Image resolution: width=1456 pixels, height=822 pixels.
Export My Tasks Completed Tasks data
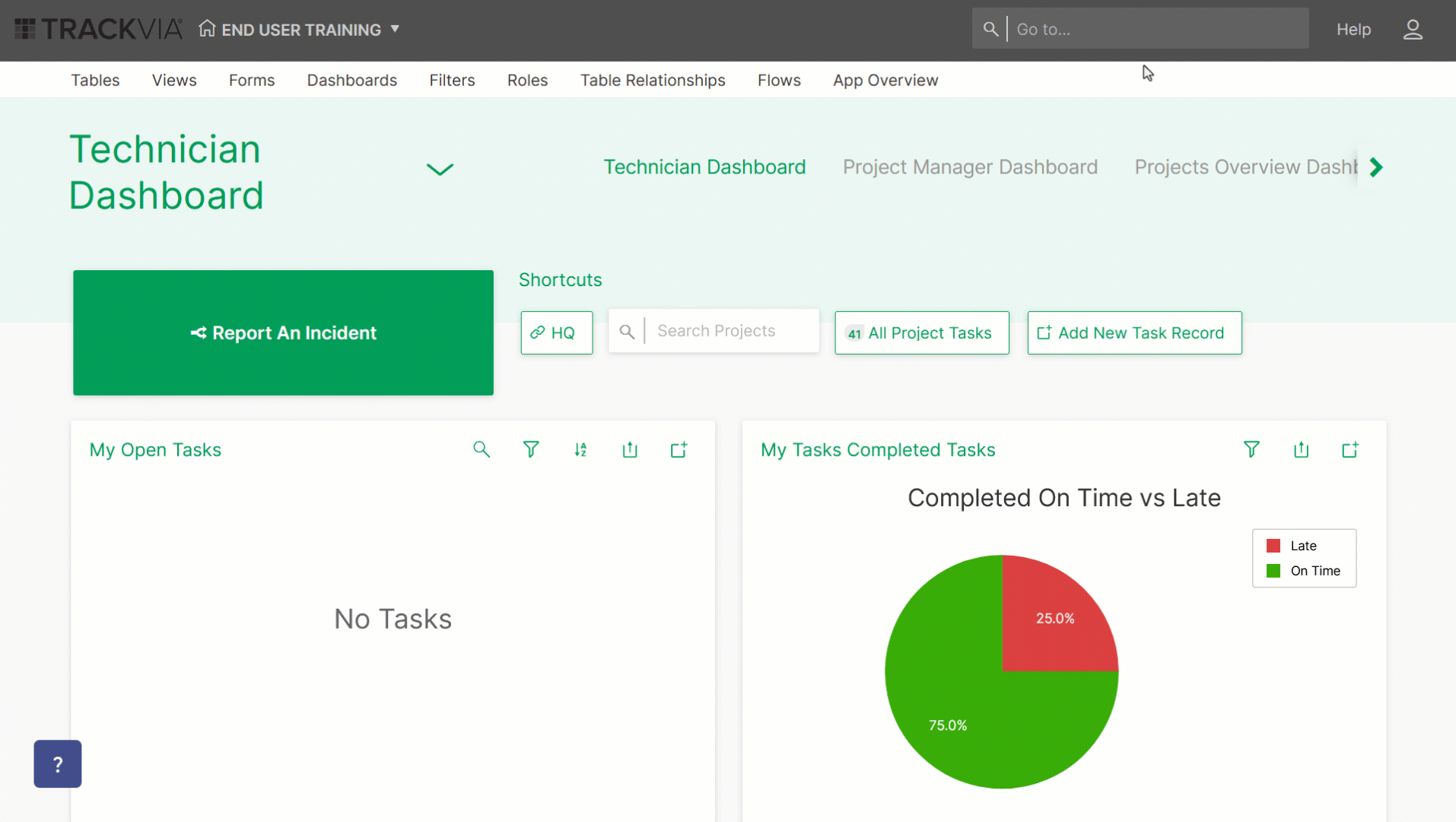click(x=1301, y=449)
